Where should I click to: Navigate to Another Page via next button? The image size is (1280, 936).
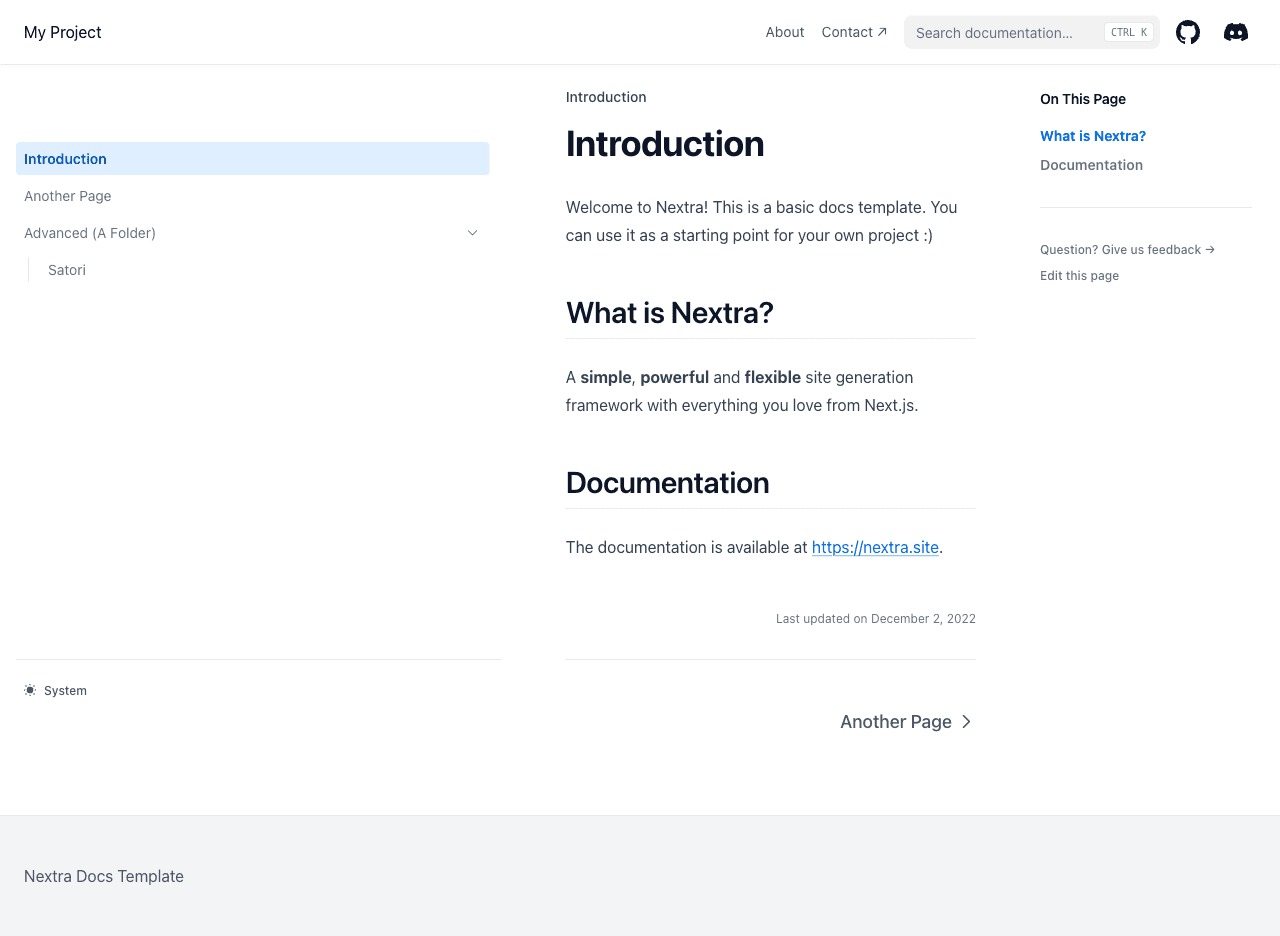tap(895, 721)
